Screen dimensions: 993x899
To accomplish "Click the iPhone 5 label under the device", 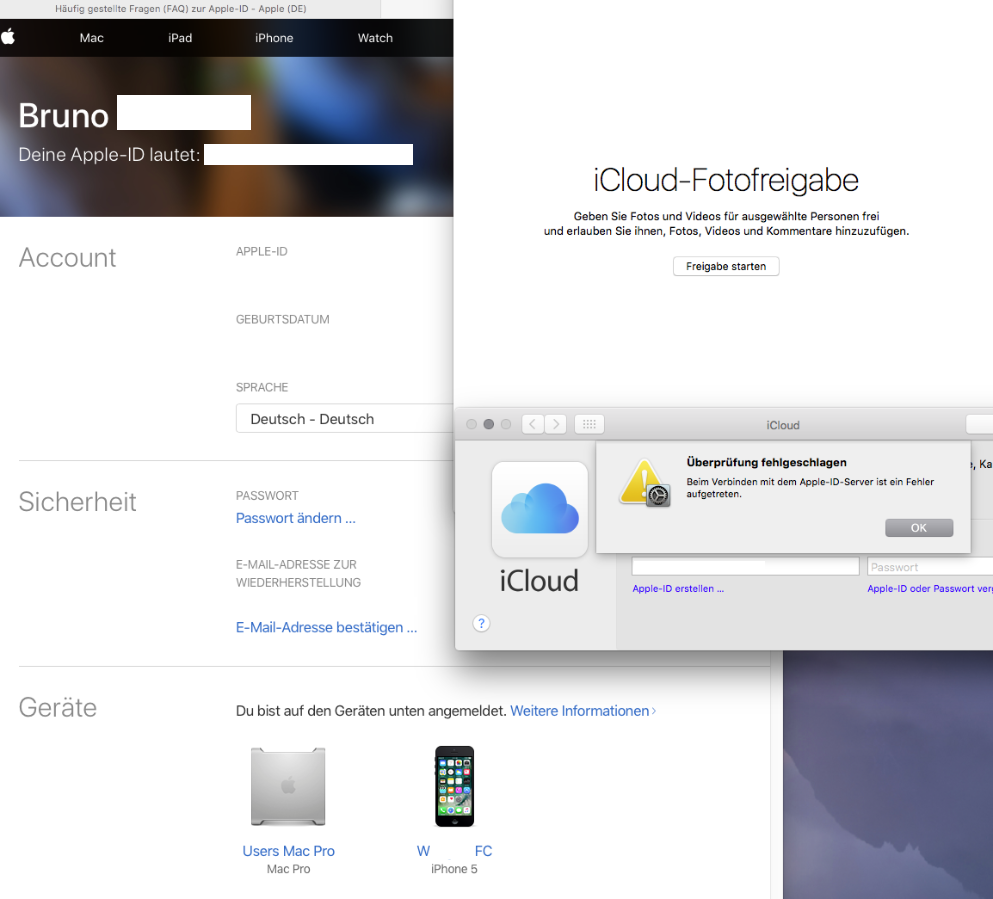I will click(454, 869).
